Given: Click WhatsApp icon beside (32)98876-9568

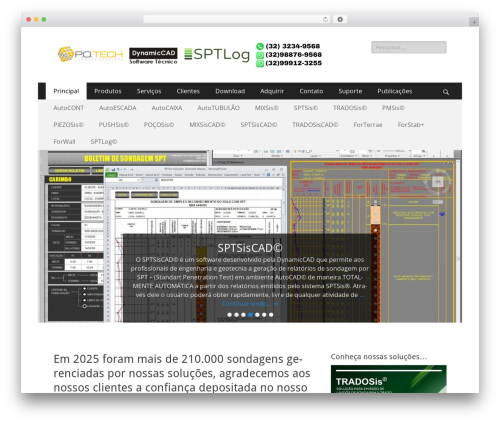Looking at the screenshot, I should click(x=260, y=55).
